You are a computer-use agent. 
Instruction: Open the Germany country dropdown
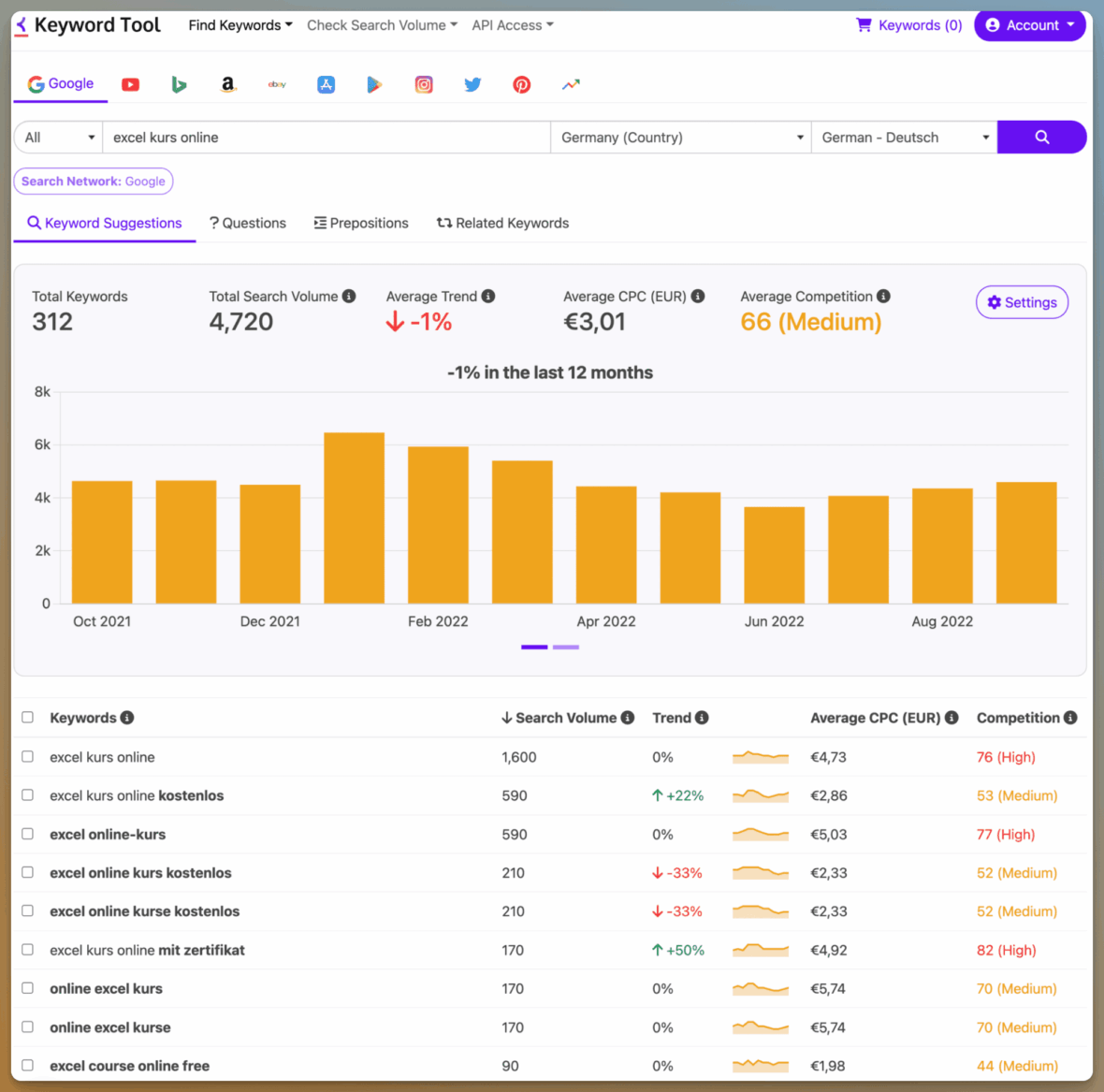pyautogui.click(x=680, y=137)
